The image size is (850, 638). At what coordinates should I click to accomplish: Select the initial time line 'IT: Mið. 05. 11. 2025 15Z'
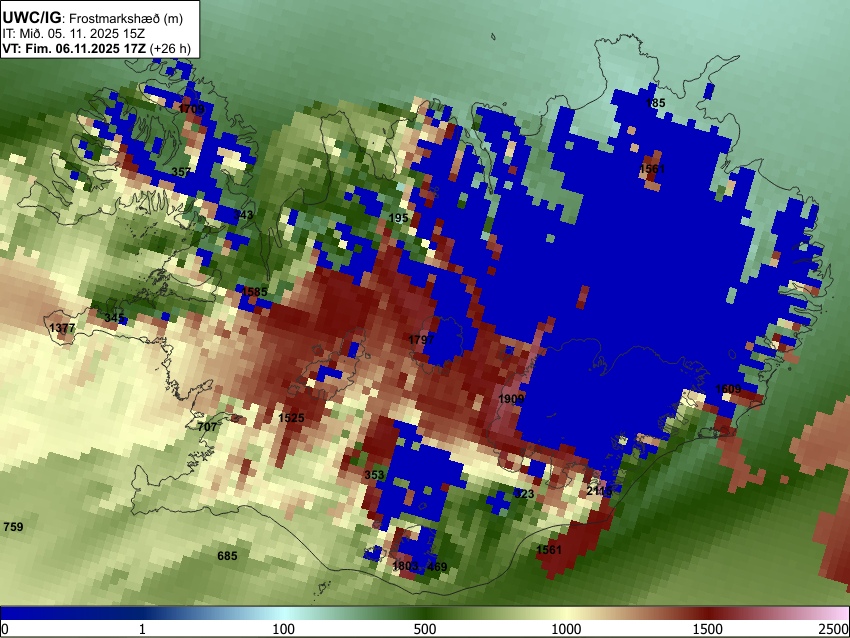[73, 34]
